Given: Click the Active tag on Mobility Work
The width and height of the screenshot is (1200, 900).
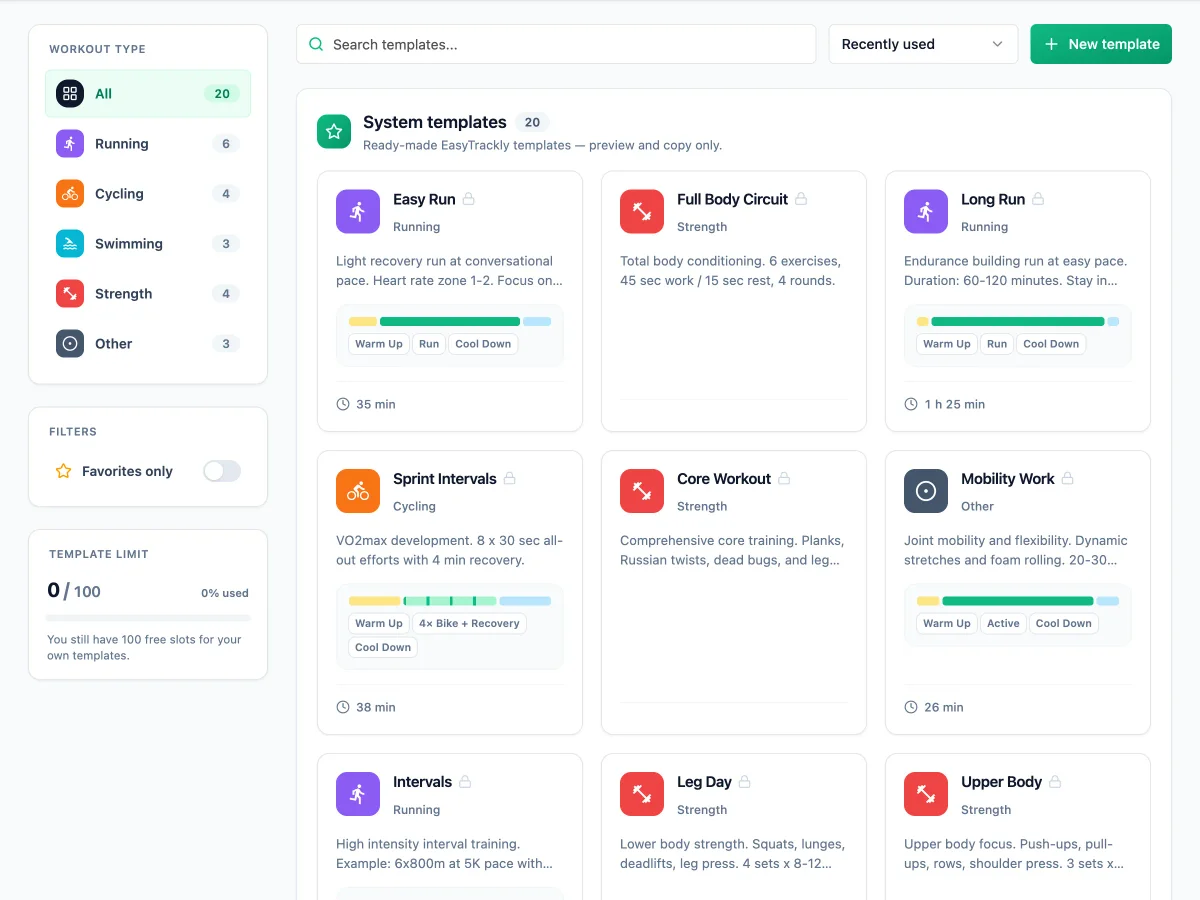Looking at the screenshot, I should [1003, 623].
